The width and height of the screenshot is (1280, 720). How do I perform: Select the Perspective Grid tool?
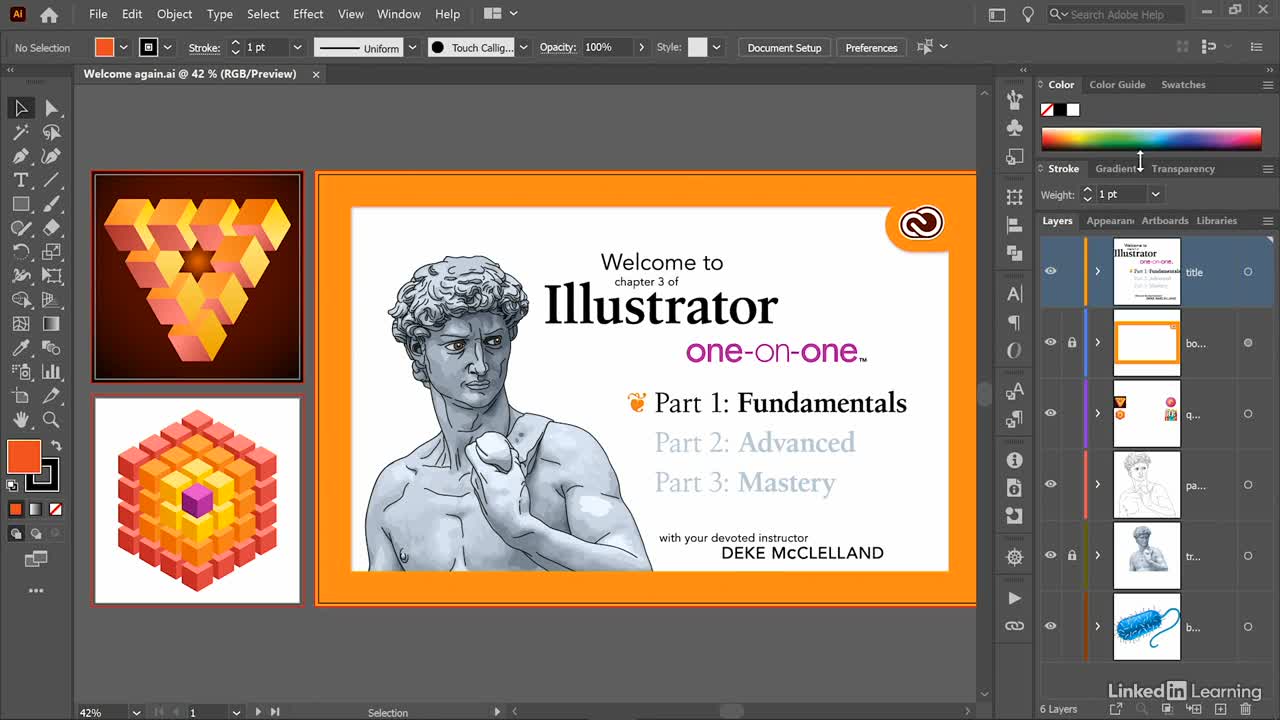point(51,300)
